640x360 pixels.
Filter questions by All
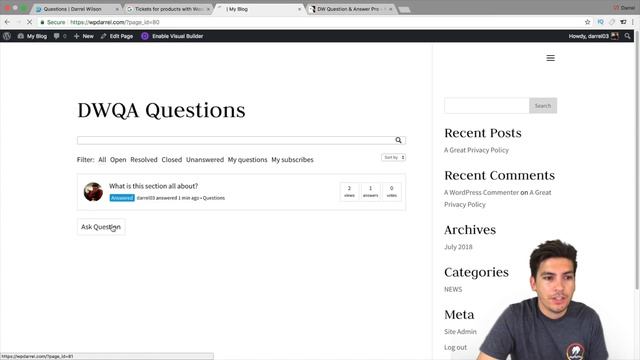[102, 160]
